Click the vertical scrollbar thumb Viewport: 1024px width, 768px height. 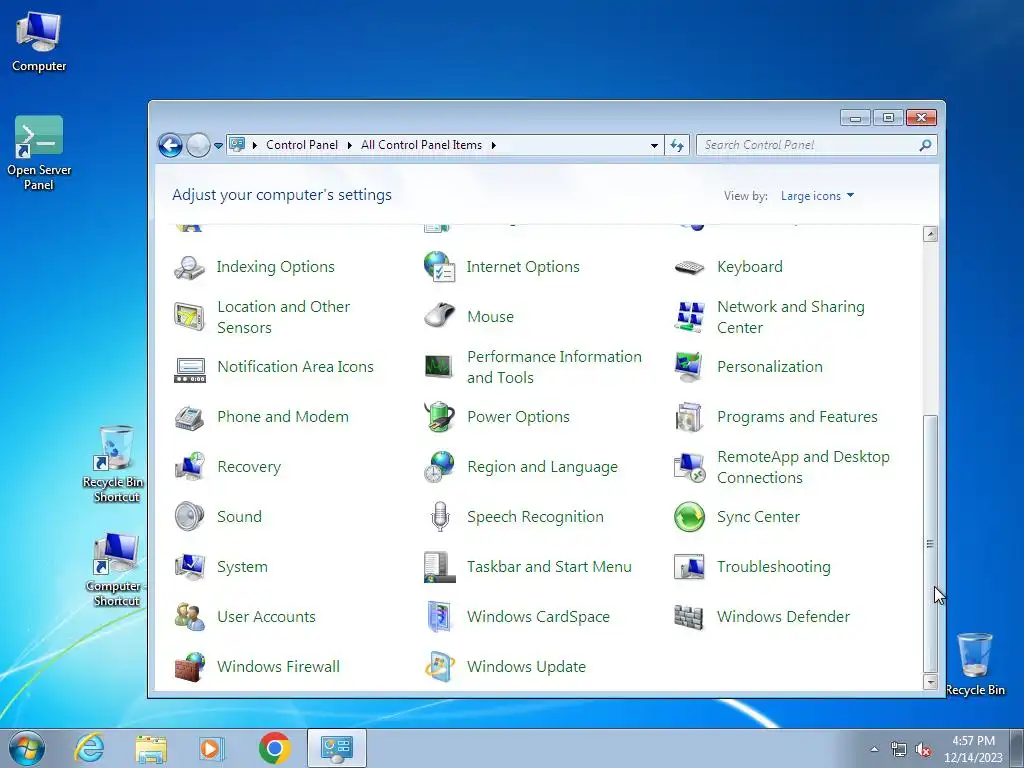tap(931, 543)
